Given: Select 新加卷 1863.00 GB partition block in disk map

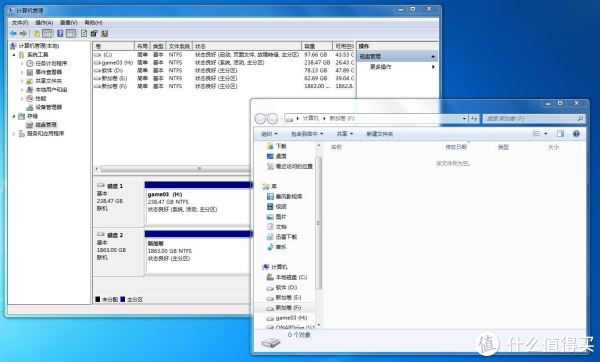Looking at the screenshot, I should coord(198,253).
